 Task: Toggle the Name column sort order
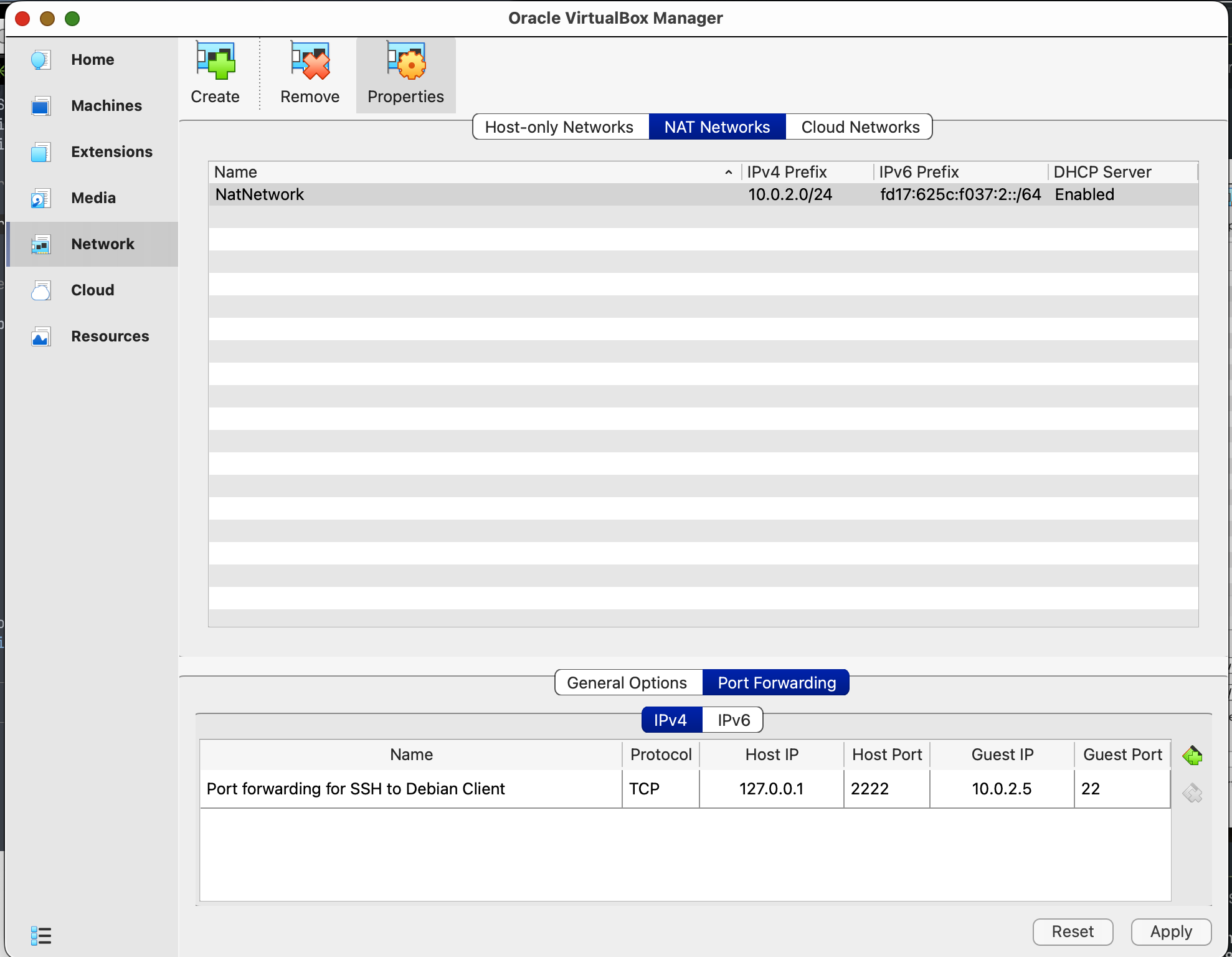[x=728, y=172]
